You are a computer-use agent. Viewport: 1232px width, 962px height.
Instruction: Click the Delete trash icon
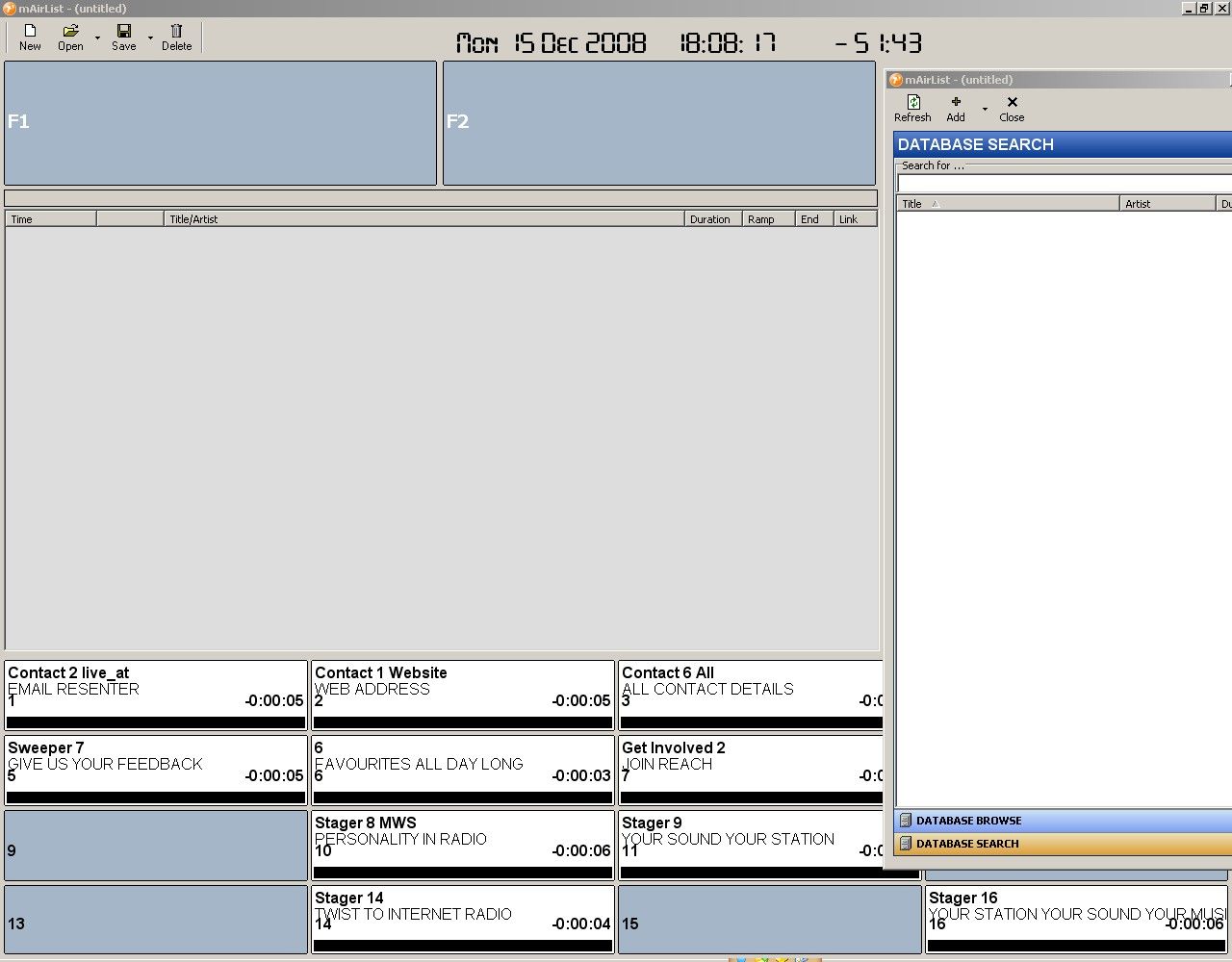(x=176, y=32)
